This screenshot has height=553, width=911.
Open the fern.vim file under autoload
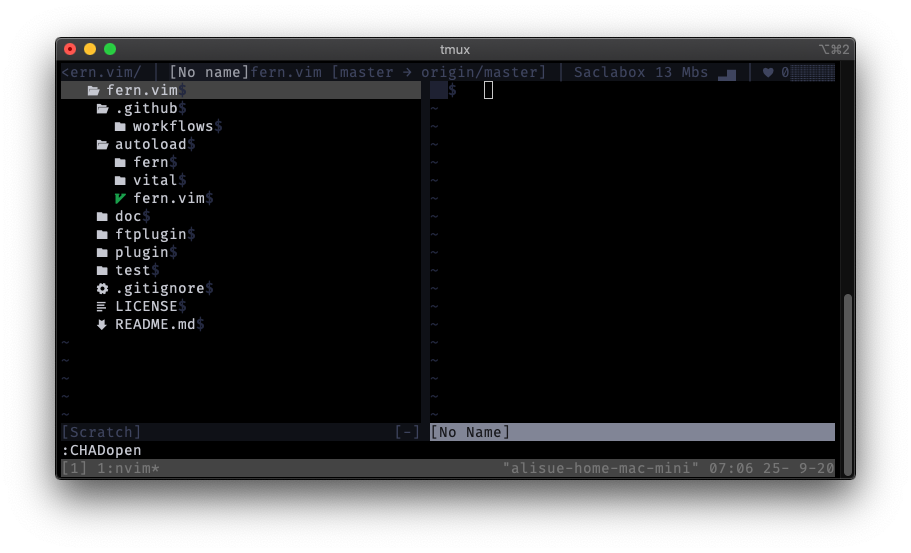pyautogui.click(x=169, y=198)
